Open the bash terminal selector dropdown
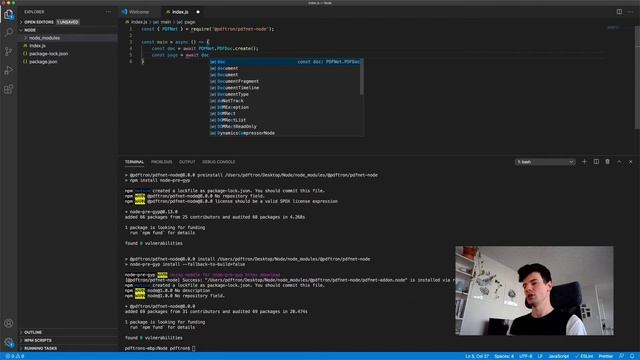The height and width of the screenshot is (360, 640). [x=545, y=162]
